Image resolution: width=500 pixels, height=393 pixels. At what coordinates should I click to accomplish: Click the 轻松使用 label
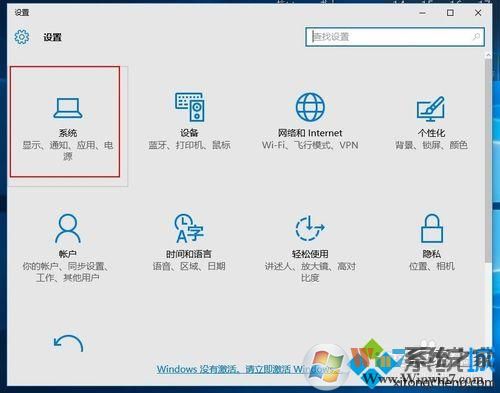click(310, 254)
